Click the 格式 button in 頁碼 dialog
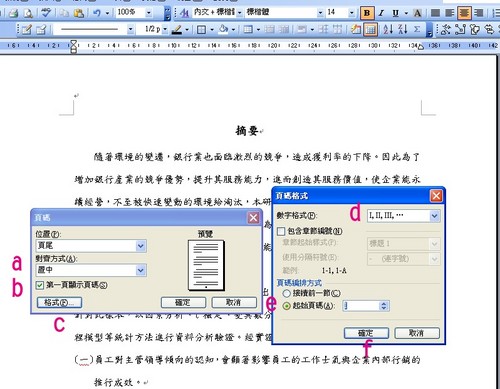Viewport: 500px width, 389px height. 59,303
